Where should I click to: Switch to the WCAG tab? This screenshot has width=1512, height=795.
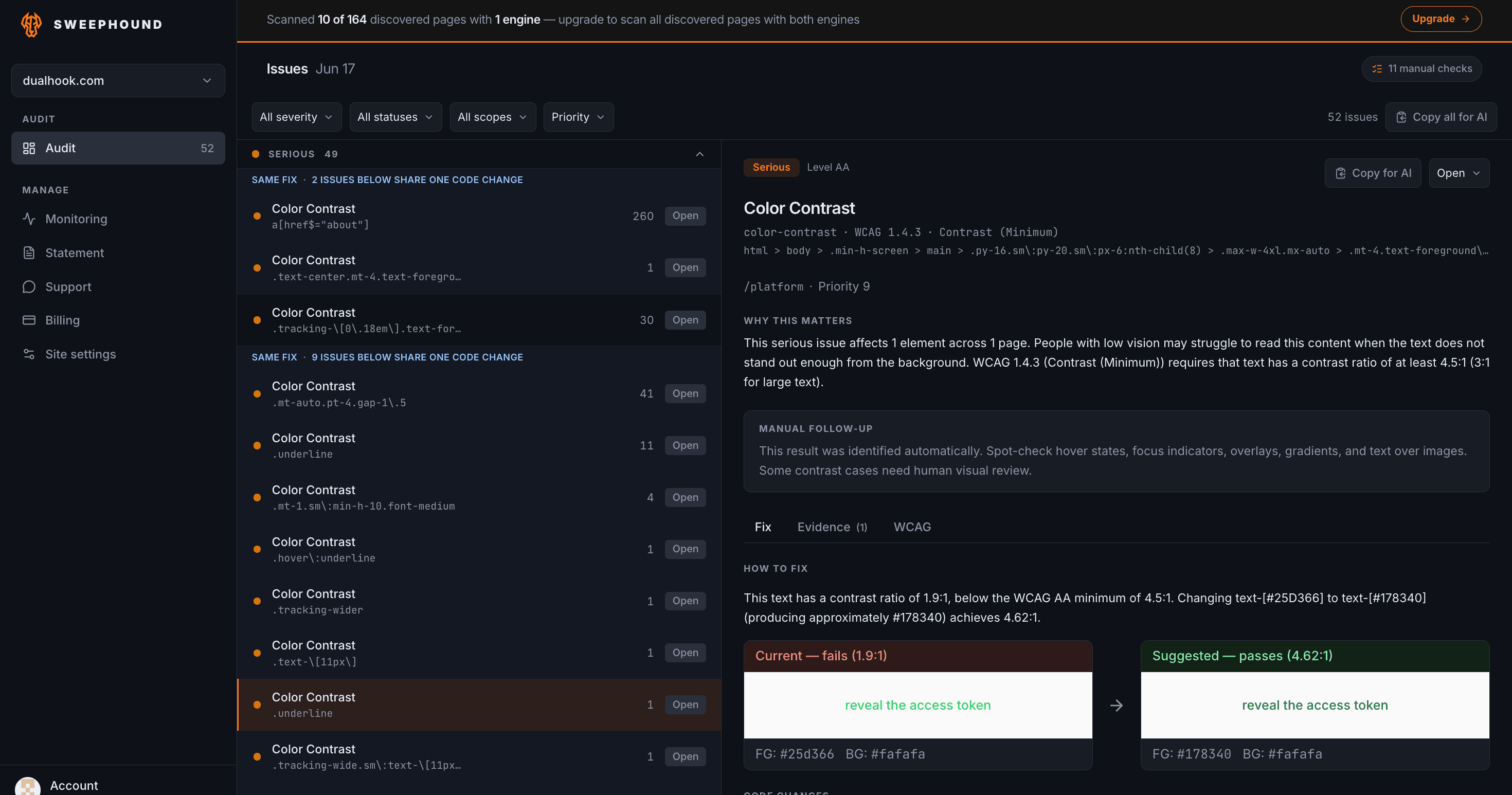click(x=911, y=527)
